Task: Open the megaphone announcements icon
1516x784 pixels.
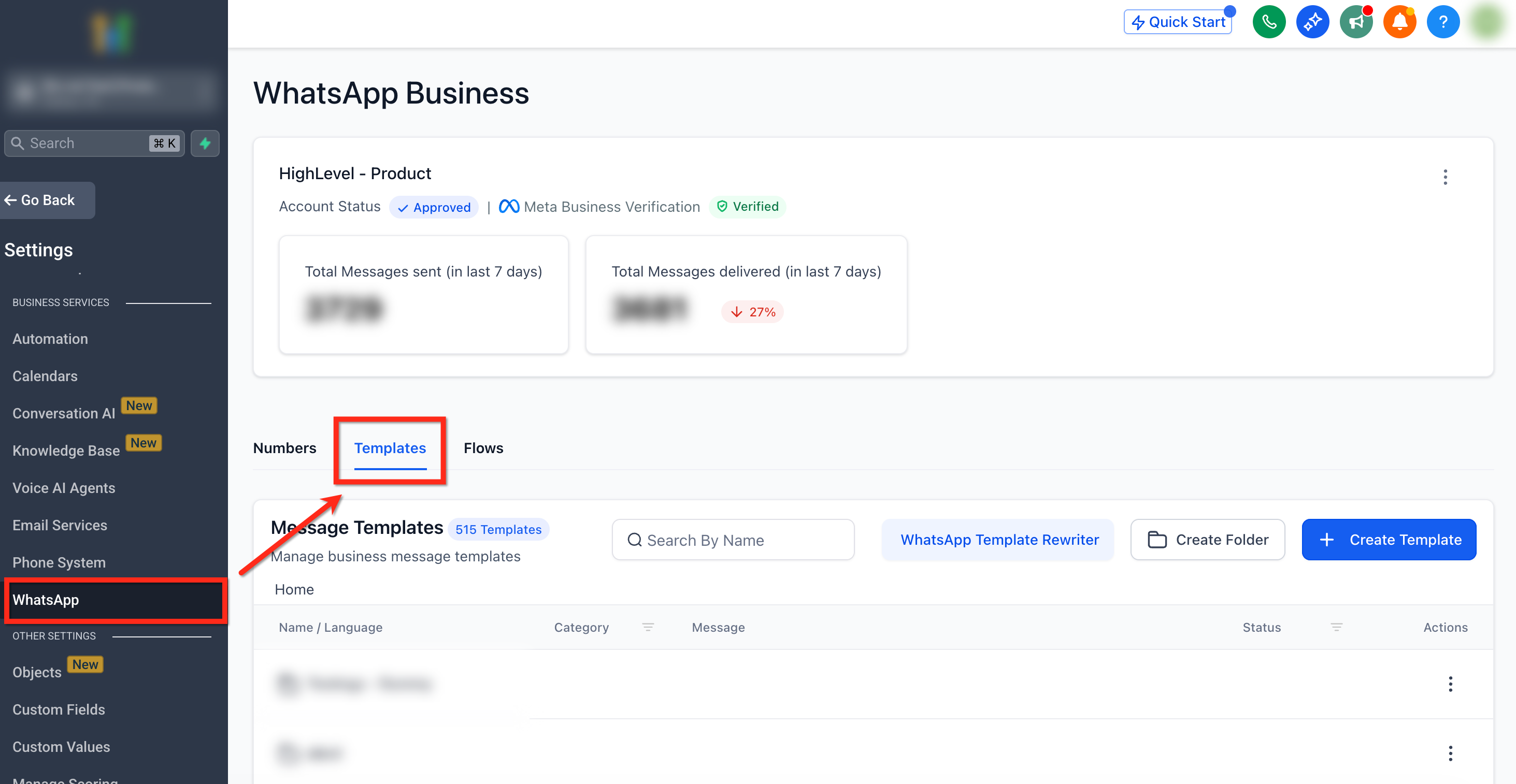Action: click(x=1355, y=22)
